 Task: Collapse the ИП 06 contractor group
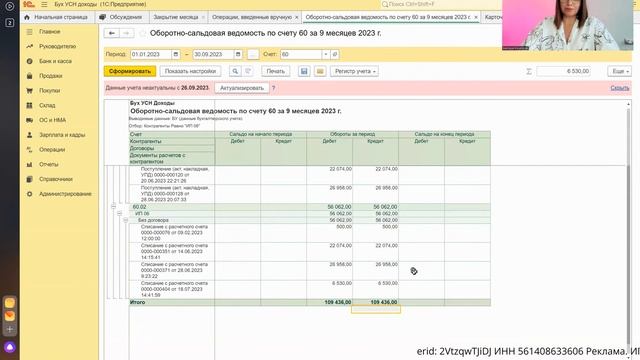pyautogui.click(x=120, y=213)
